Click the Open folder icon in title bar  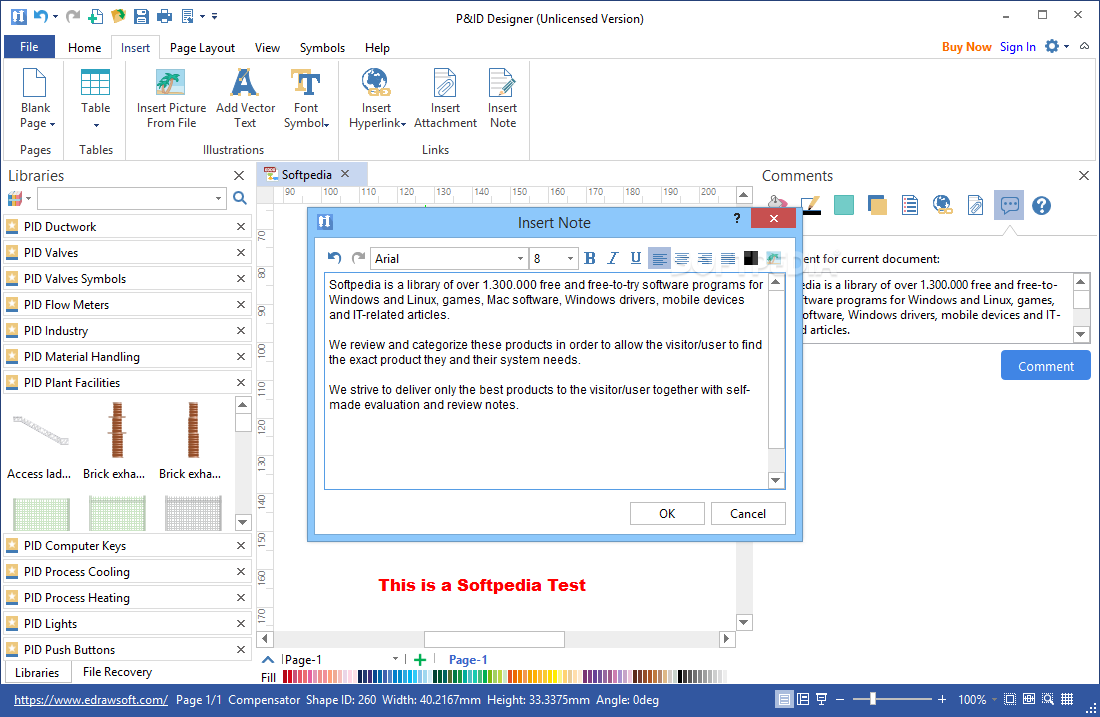(118, 15)
